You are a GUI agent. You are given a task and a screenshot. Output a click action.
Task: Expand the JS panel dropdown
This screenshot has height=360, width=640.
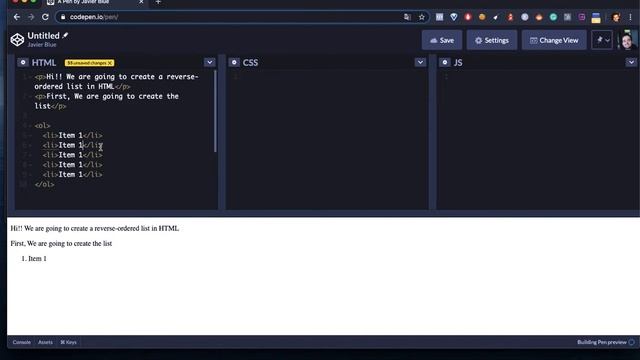click(631, 62)
